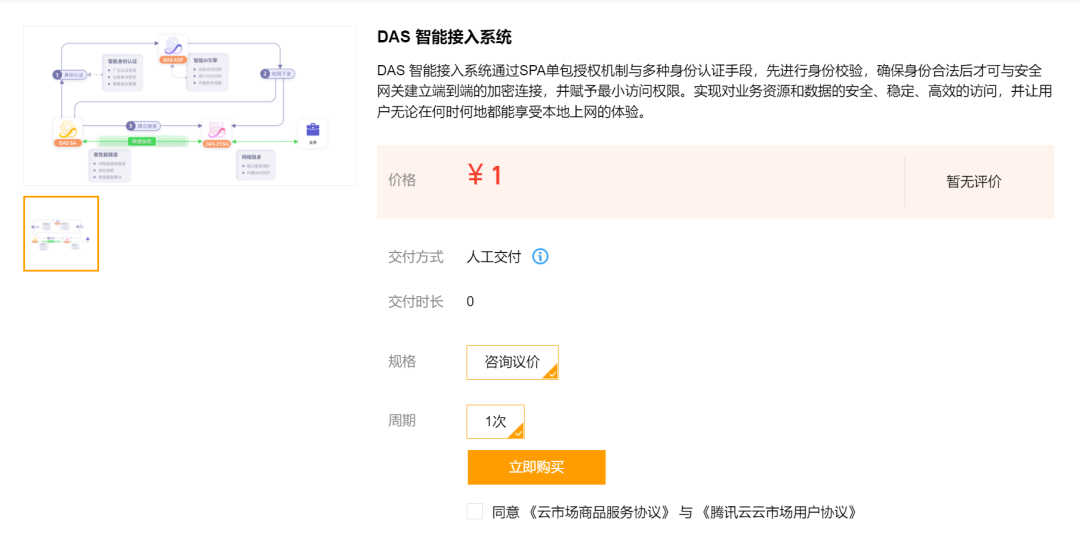Click the step 2 权限下发 badge
Image resolution: width=1080 pixels, height=536 pixels.
(x=278, y=73)
